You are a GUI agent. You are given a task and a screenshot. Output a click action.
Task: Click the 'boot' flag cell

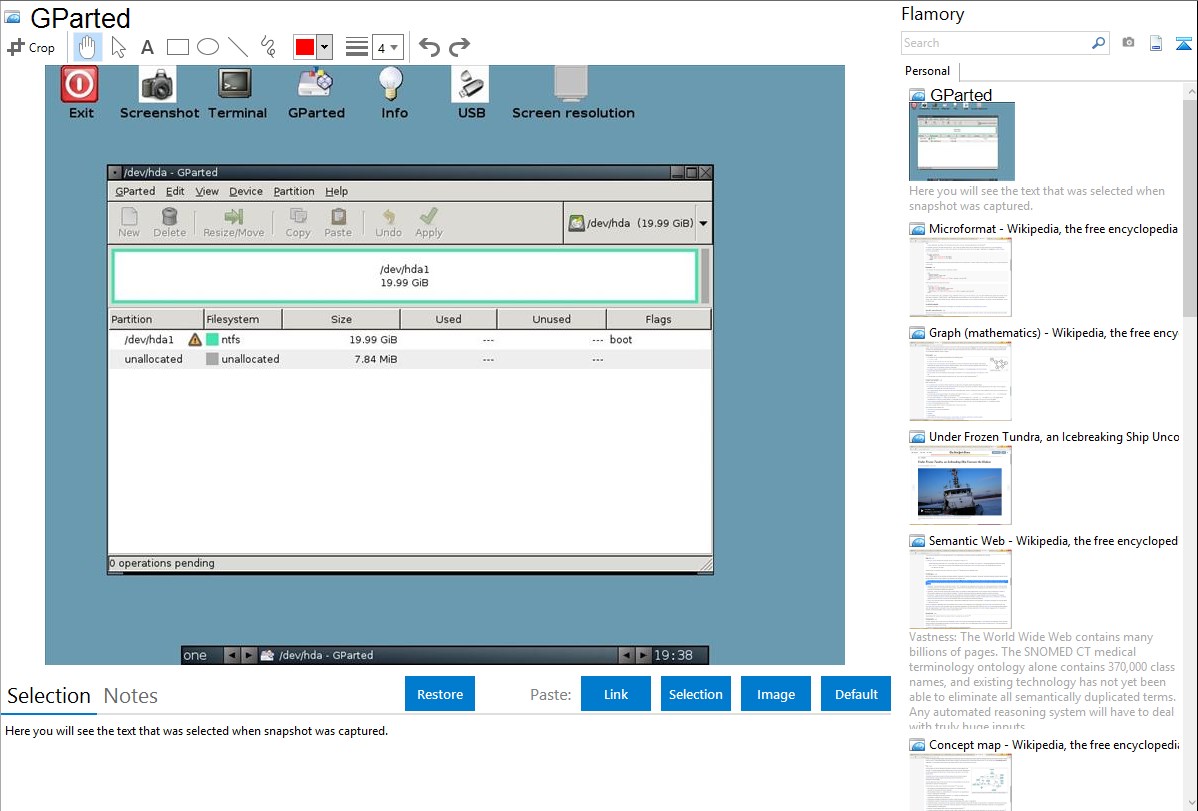point(620,339)
